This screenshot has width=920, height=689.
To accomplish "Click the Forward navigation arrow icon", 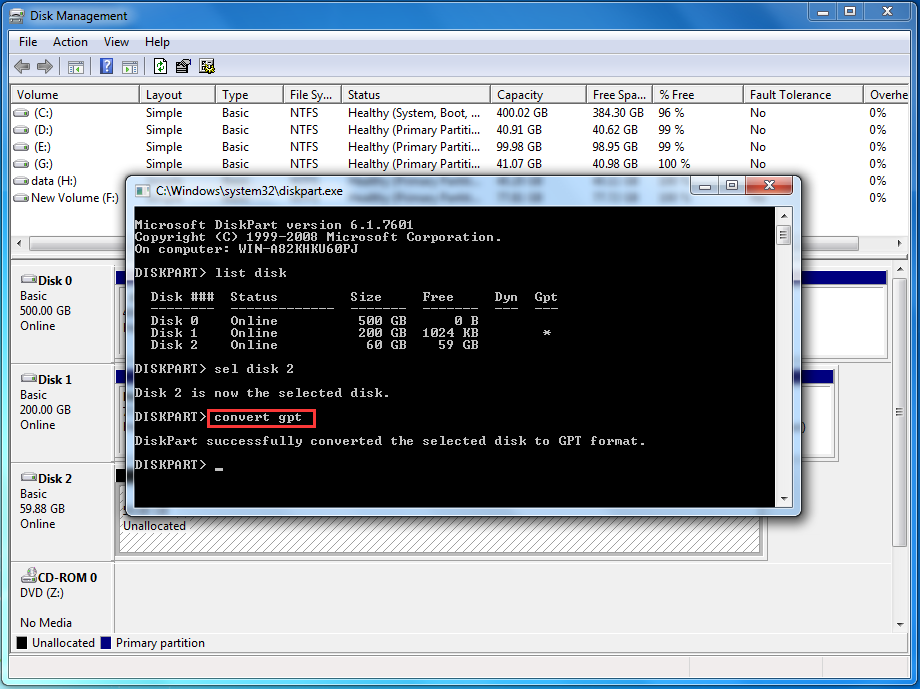I will click(46, 66).
